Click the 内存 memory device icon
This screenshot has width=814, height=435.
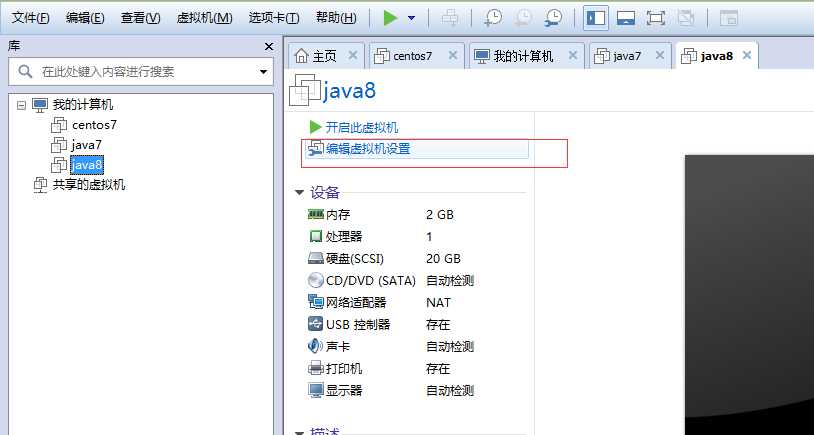coord(316,214)
